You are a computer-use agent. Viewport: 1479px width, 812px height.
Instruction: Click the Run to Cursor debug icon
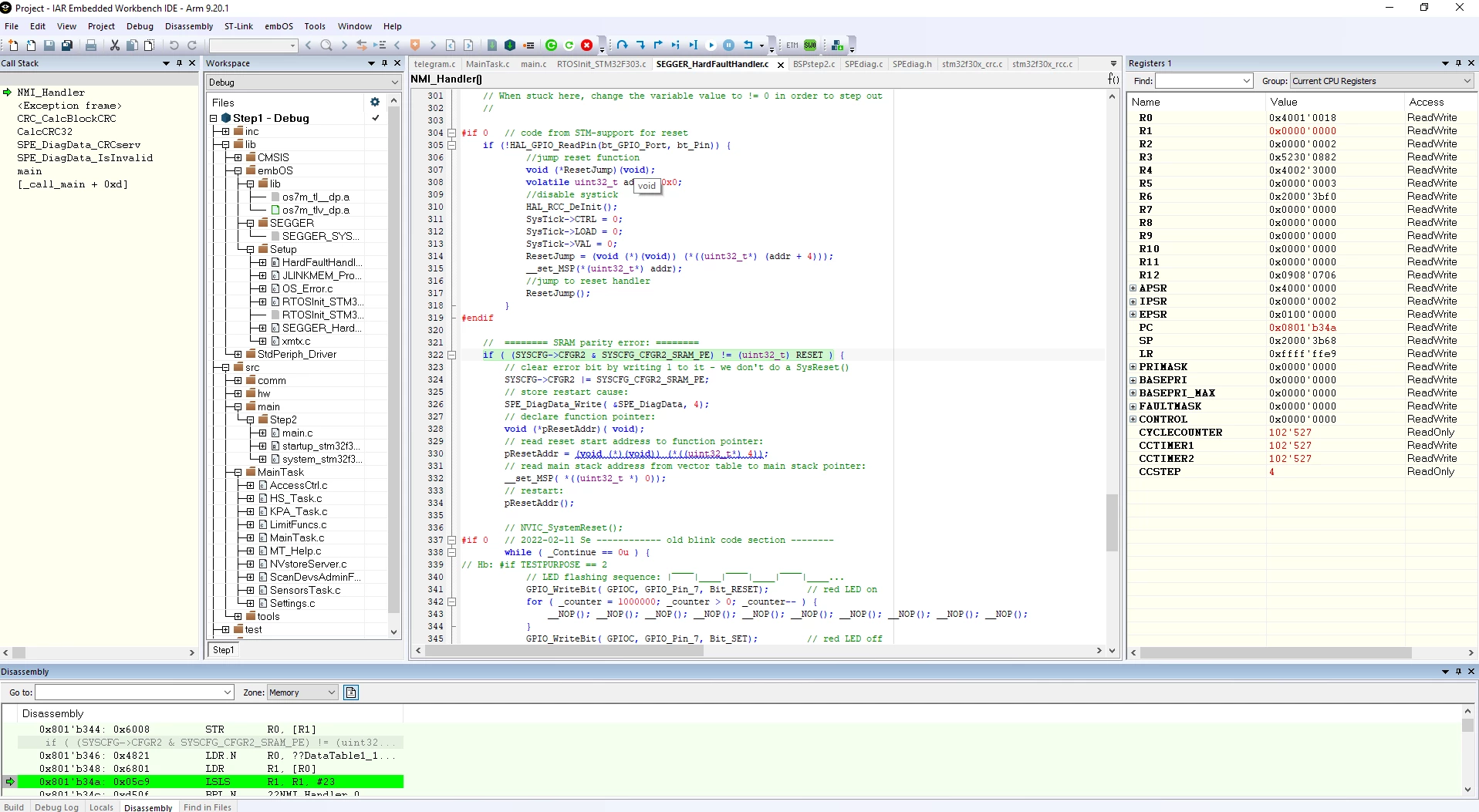click(x=694, y=45)
